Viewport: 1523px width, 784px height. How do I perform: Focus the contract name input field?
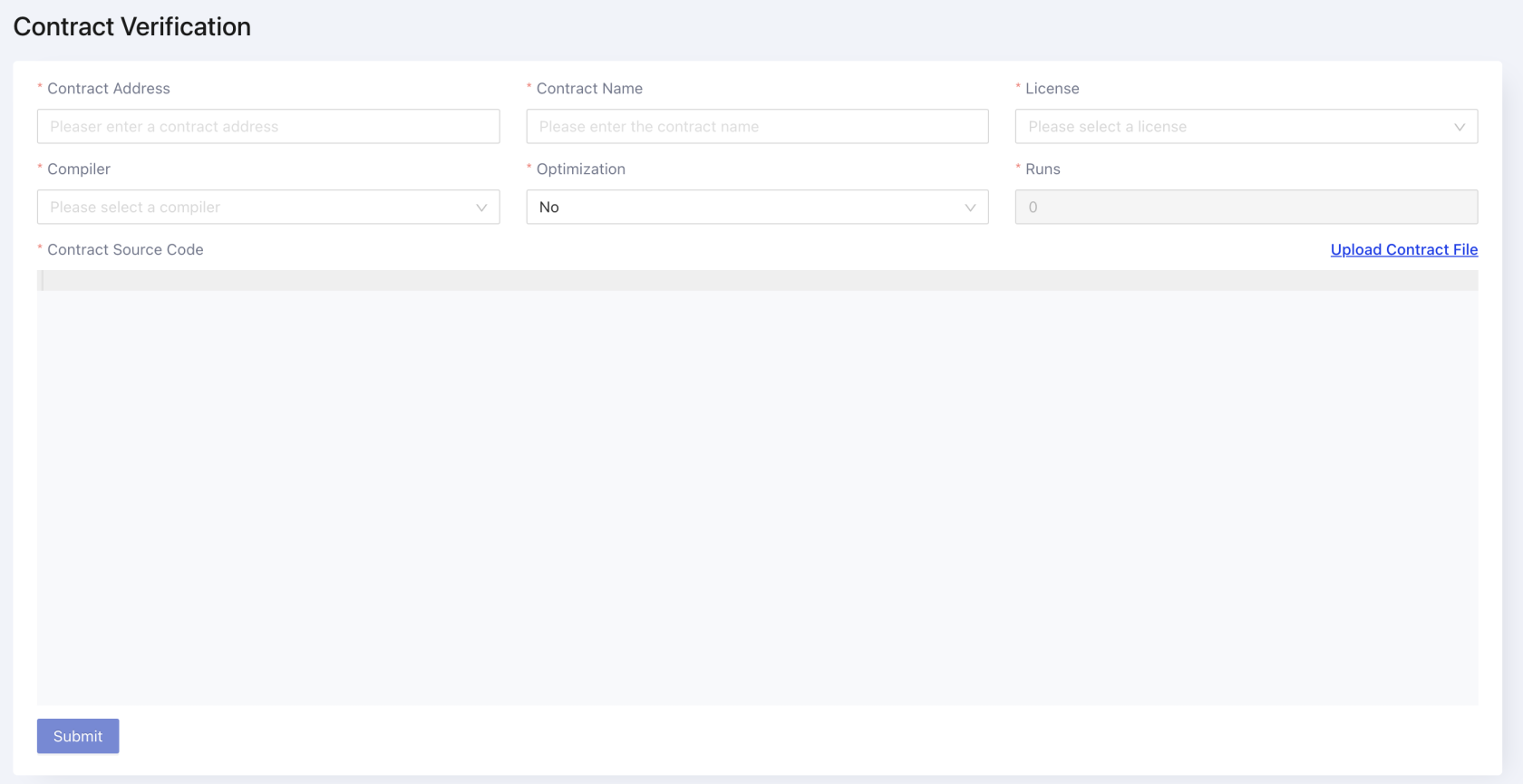pyautogui.click(x=756, y=127)
